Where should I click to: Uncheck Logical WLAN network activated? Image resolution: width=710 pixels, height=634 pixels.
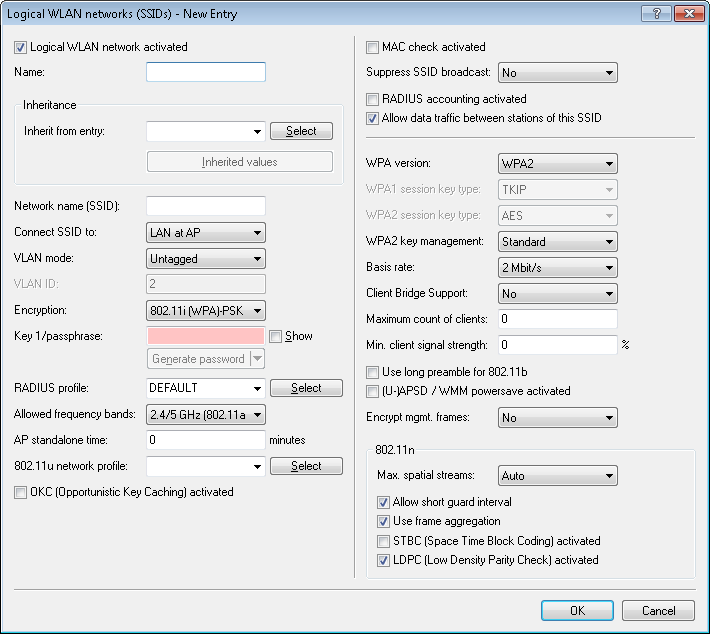pos(21,47)
